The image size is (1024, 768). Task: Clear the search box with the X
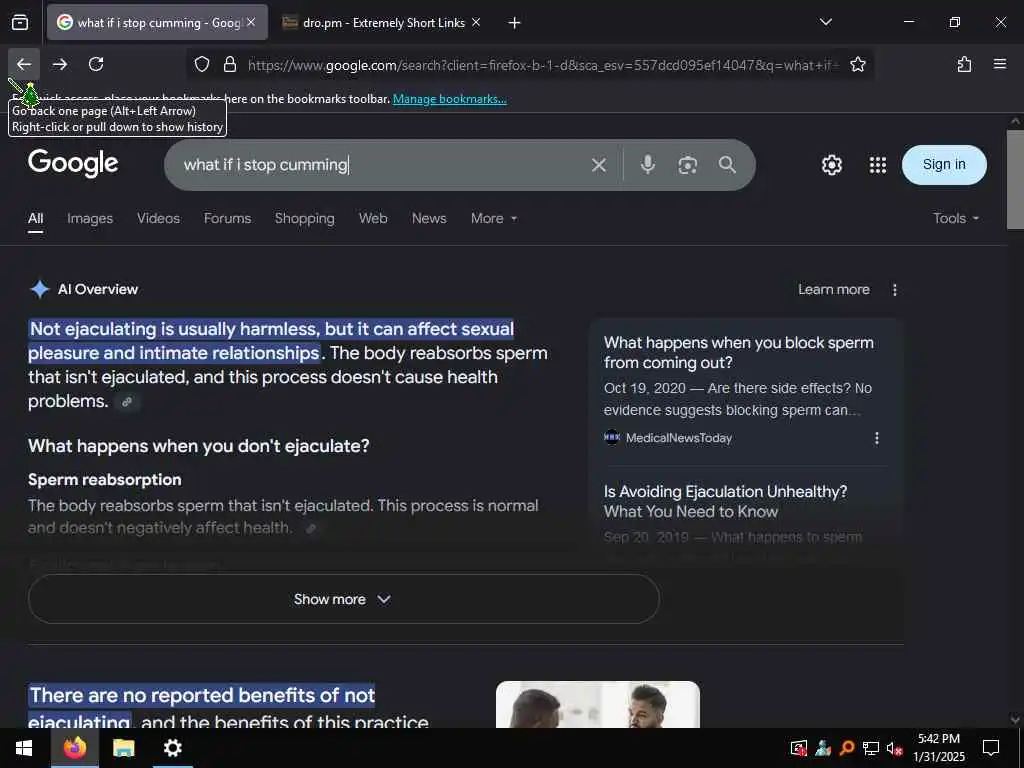coord(598,165)
